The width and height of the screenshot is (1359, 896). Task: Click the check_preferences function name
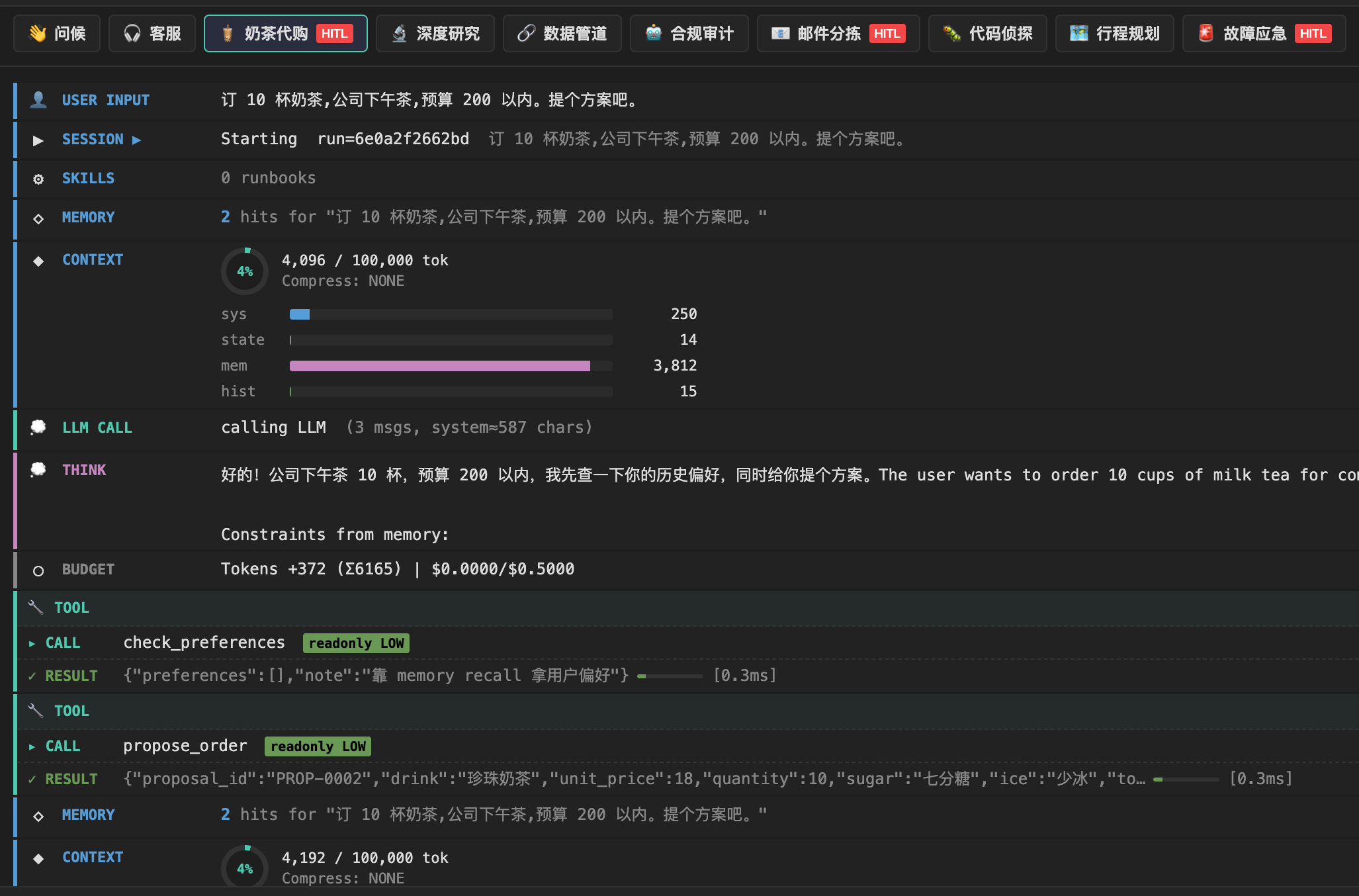click(x=204, y=643)
